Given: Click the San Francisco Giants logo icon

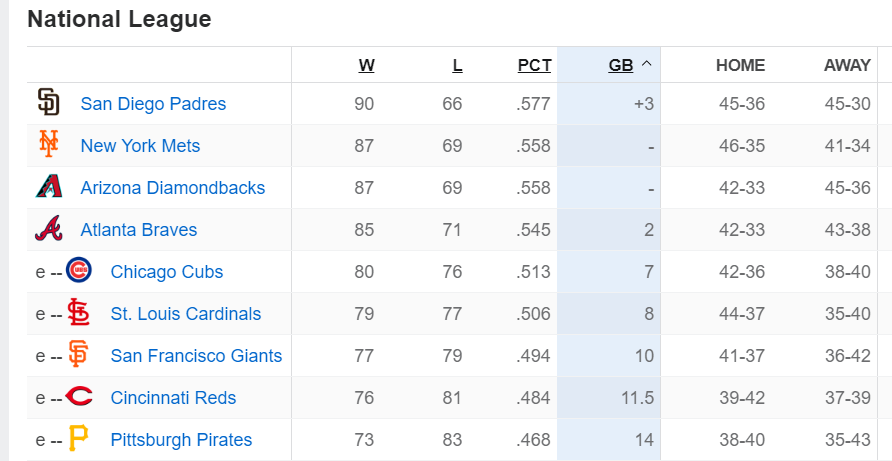Looking at the screenshot, I should tap(78, 355).
